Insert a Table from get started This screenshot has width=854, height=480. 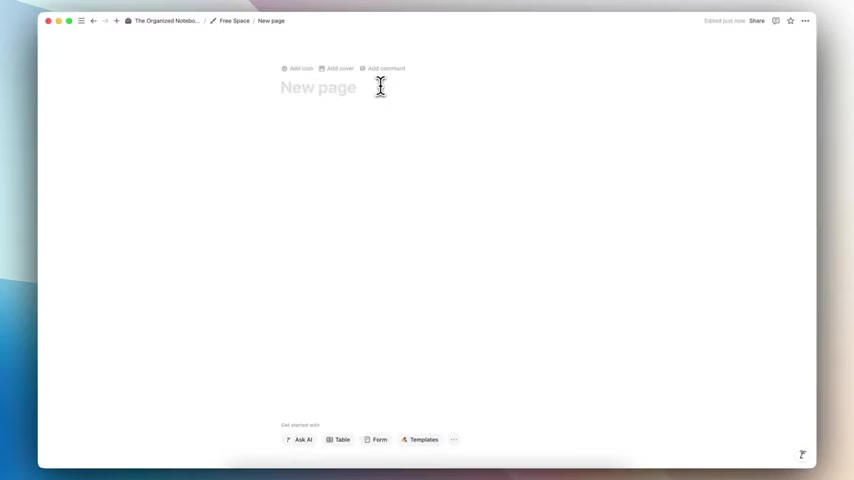point(338,440)
